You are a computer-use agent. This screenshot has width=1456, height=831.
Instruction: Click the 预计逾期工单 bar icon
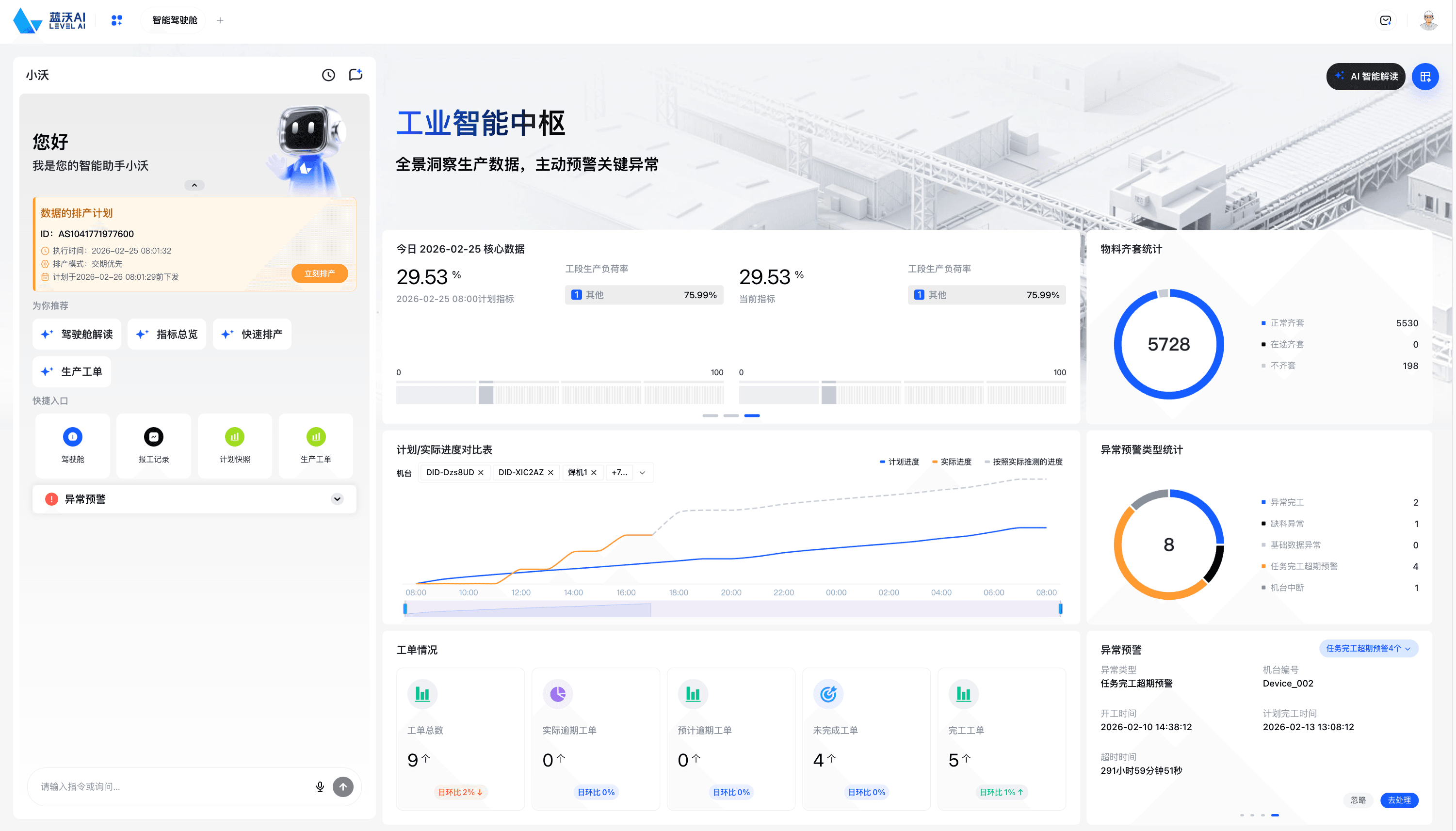pos(693,694)
